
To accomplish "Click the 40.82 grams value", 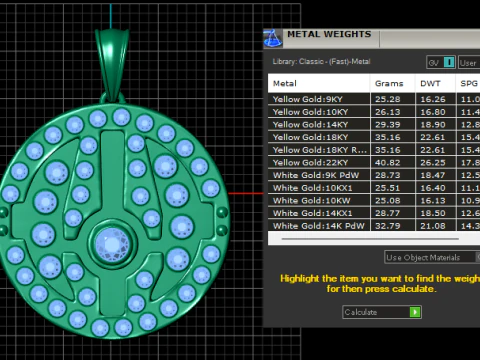I will pos(388,163).
